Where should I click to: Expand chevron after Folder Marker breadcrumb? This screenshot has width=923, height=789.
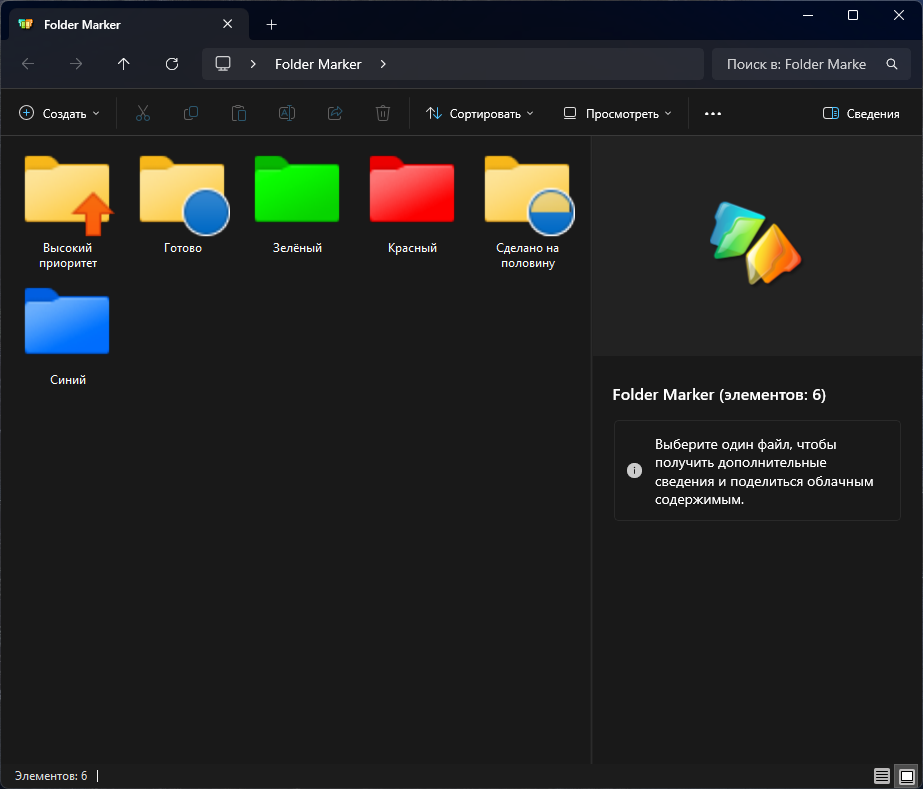(x=383, y=64)
